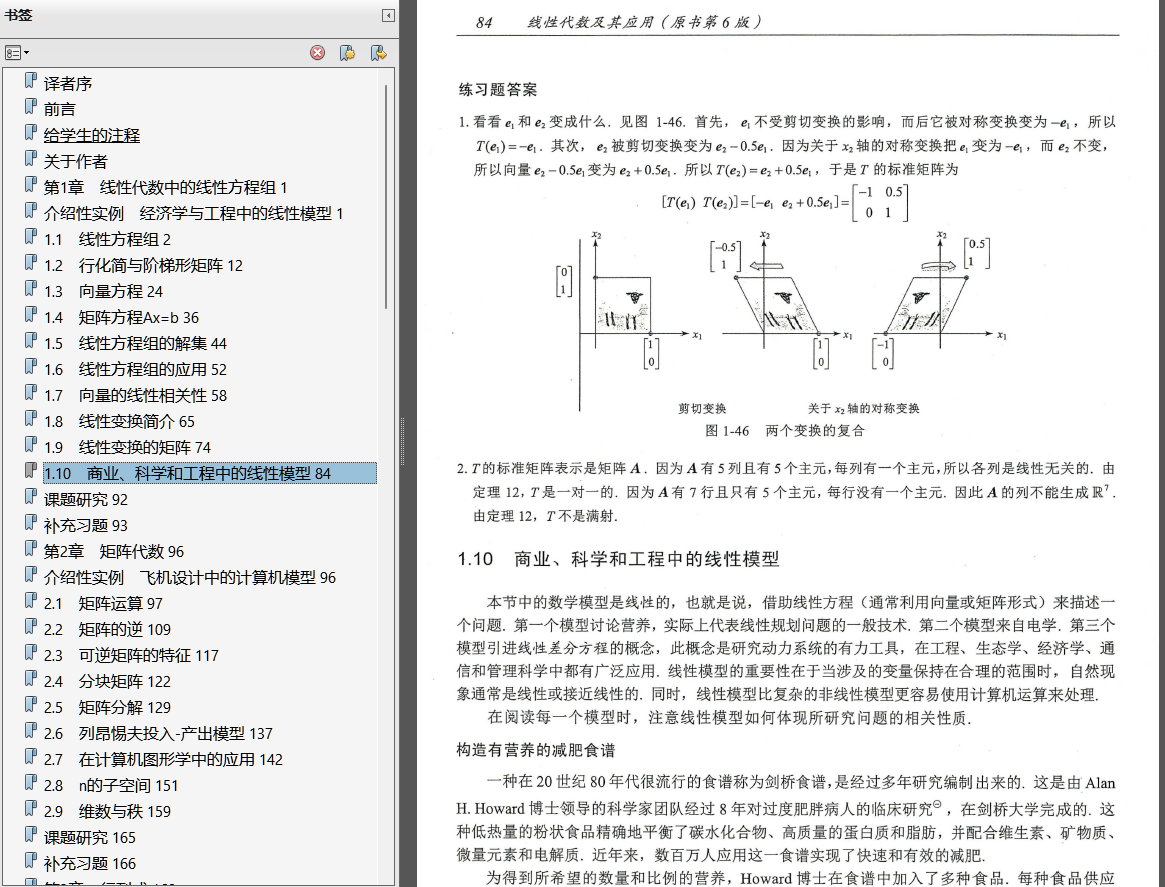This screenshot has width=1165, height=887.
Task: Click the bookmark ribbon icon beside 译者序
Action: tap(30, 80)
